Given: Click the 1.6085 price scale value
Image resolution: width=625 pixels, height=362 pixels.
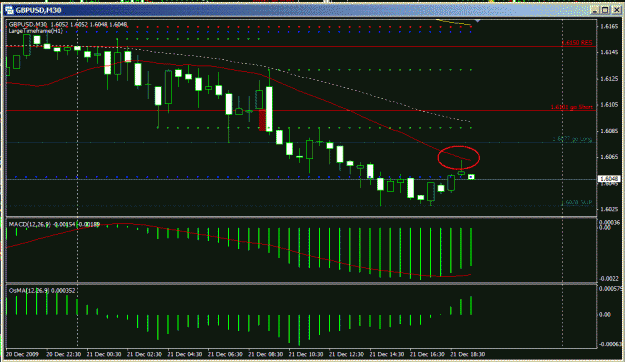Looking at the screenshot, I should tap(609, 131).
